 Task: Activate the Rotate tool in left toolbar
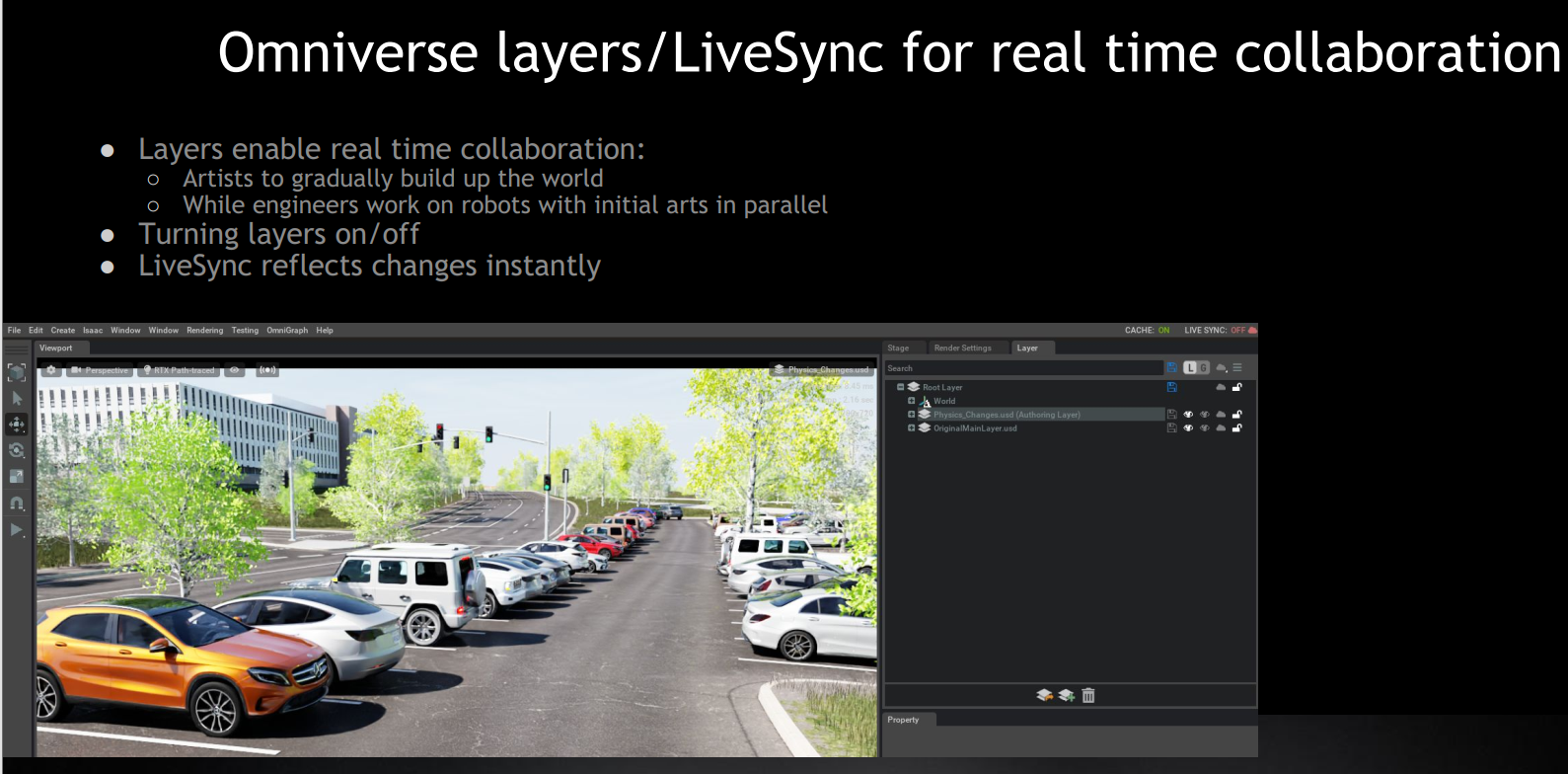point(17,450)
